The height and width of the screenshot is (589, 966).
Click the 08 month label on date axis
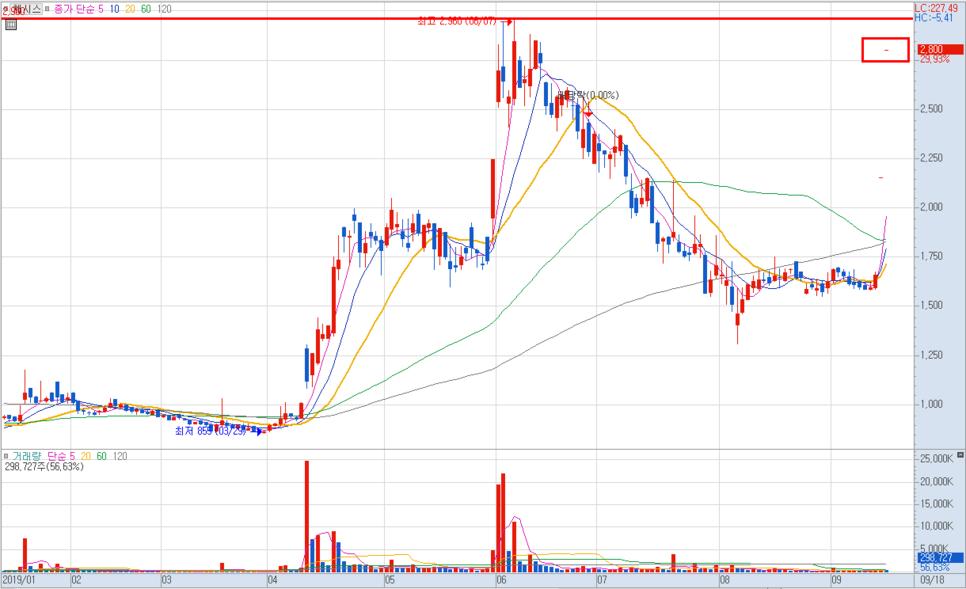pyautogui.click(x=724, y=580)
